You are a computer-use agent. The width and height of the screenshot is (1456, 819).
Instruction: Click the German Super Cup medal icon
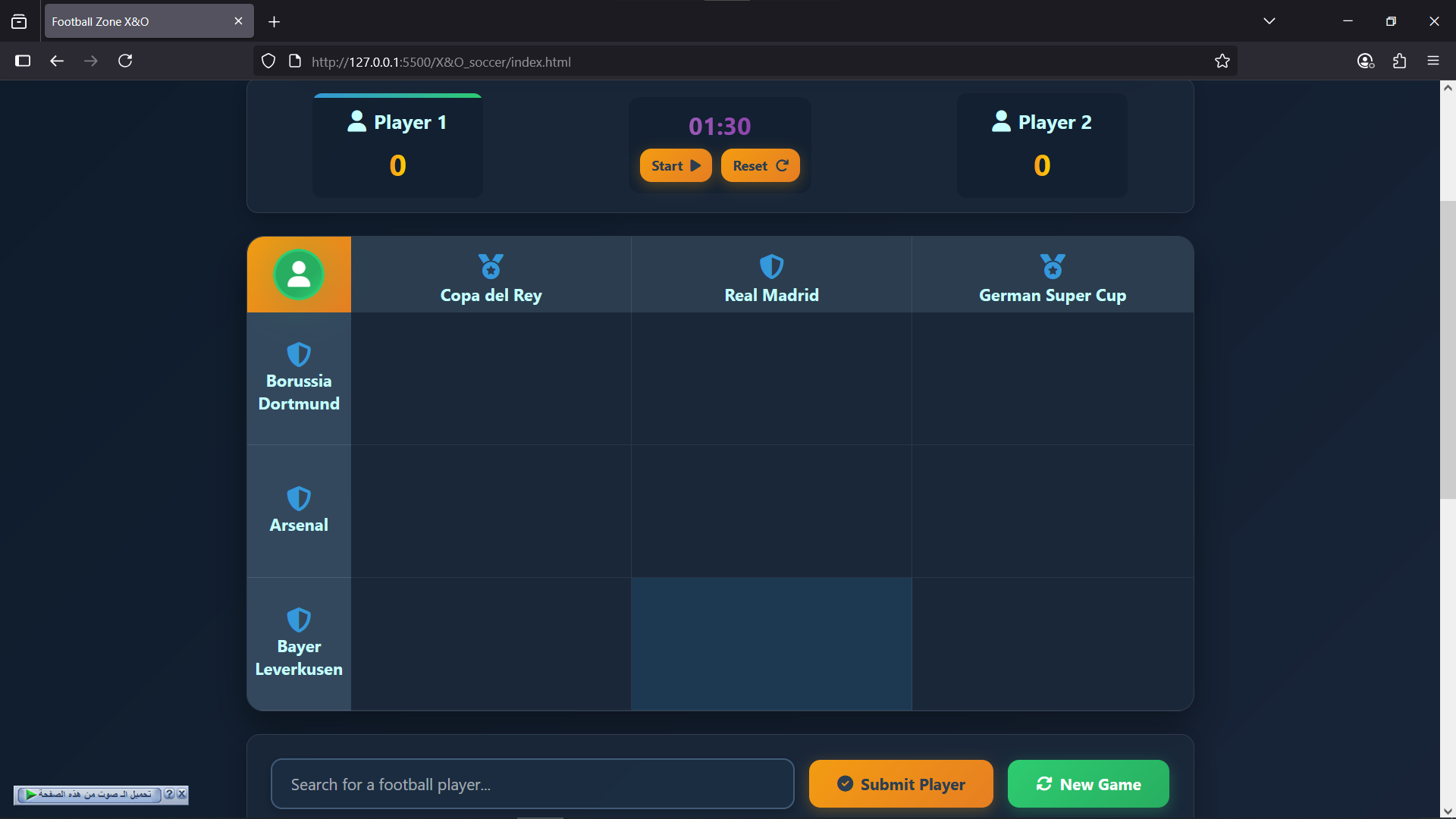click(x=1053, y=266)
